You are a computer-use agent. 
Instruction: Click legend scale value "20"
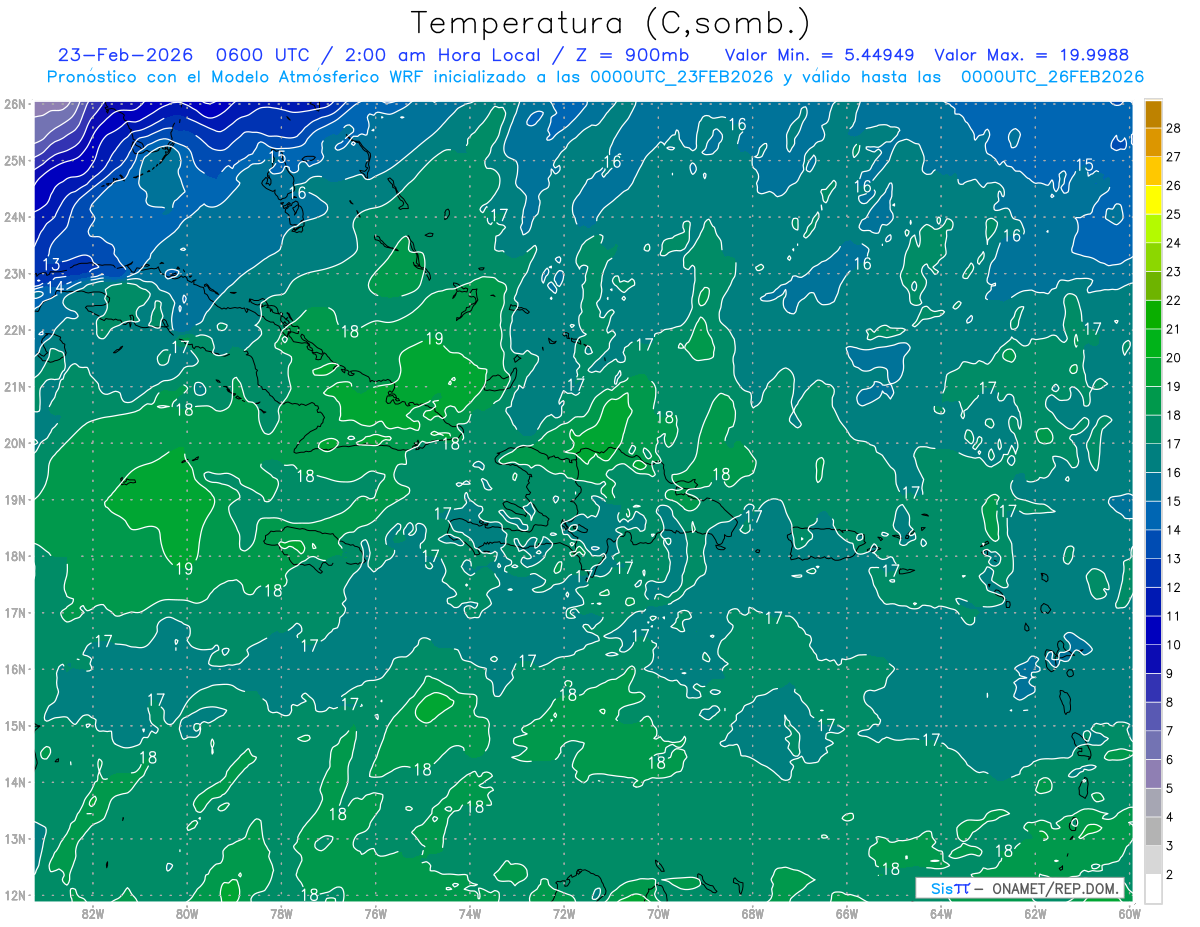[x=1173, y=357]
